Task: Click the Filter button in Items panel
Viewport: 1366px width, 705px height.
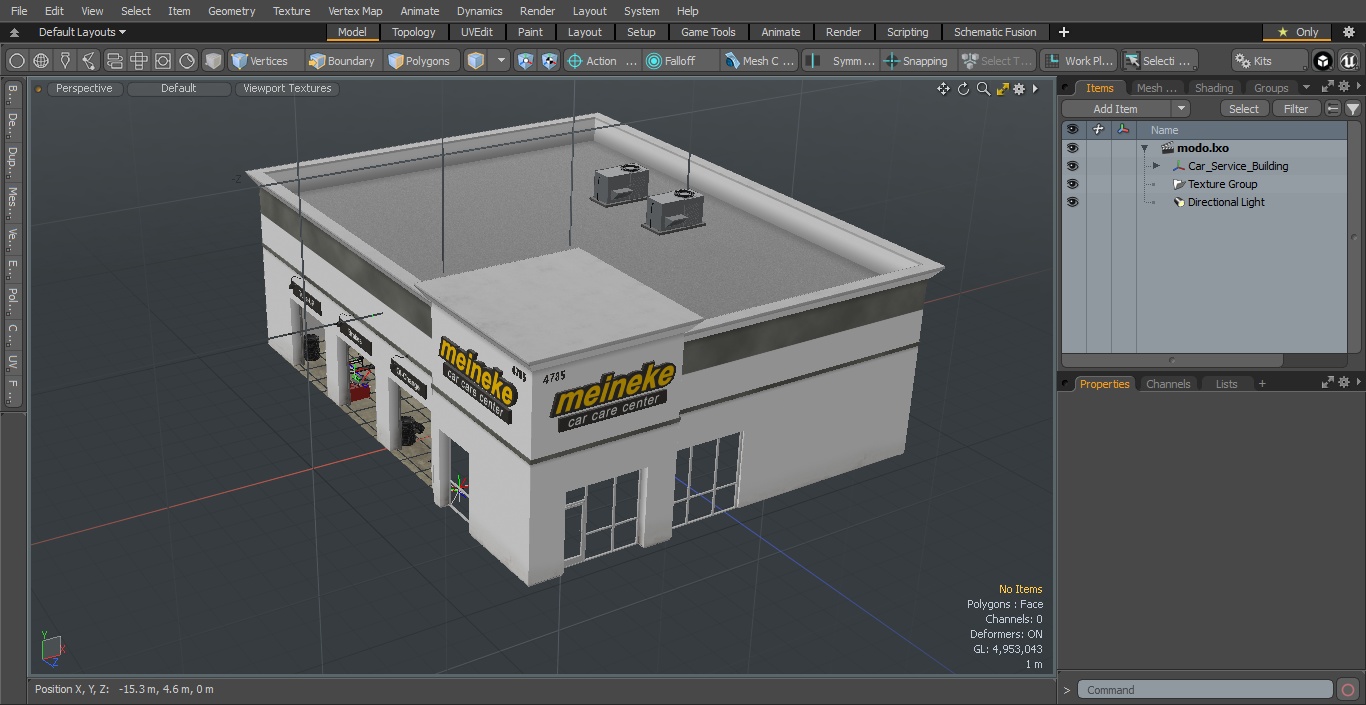Action: click(1296, 109)
